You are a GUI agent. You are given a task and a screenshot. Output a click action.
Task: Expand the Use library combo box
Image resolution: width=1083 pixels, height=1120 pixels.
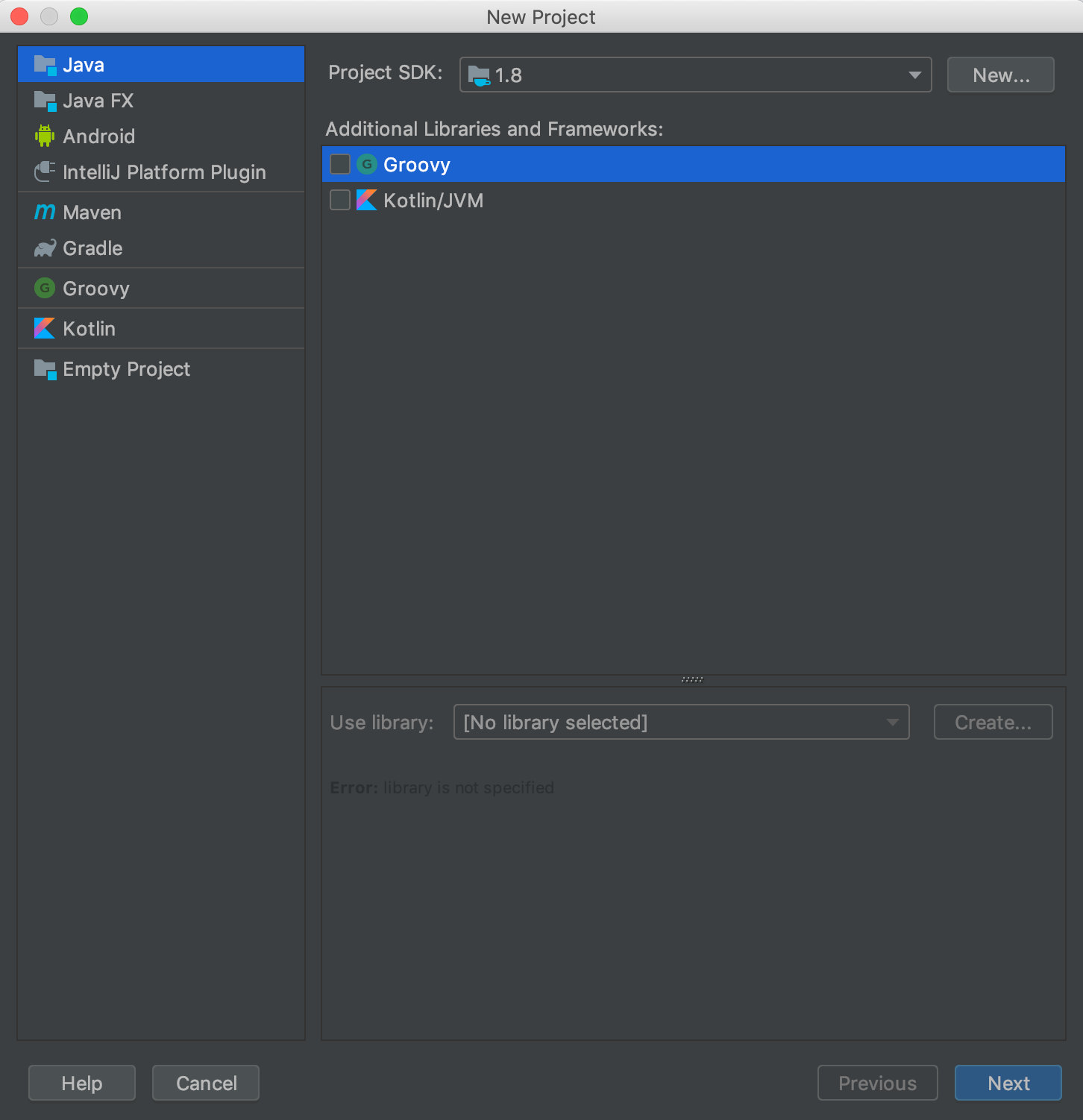click(681, 722)
